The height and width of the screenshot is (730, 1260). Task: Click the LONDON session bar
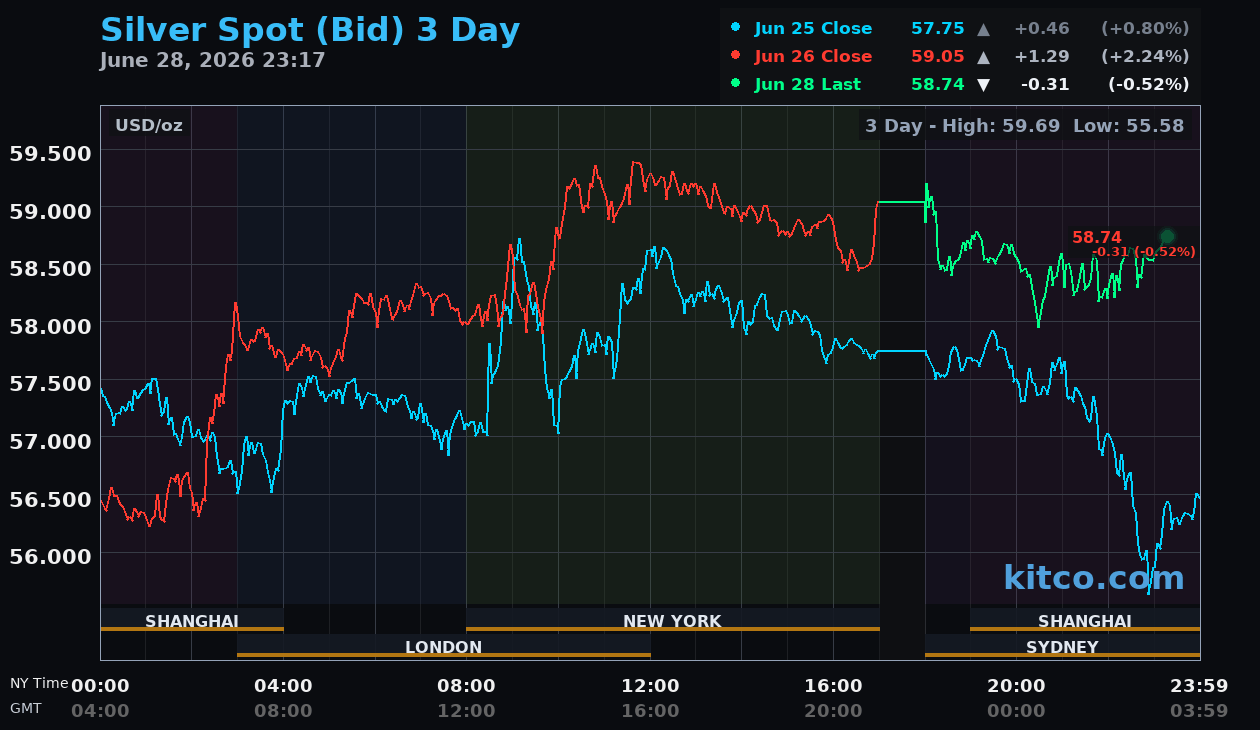coord(444,646)
